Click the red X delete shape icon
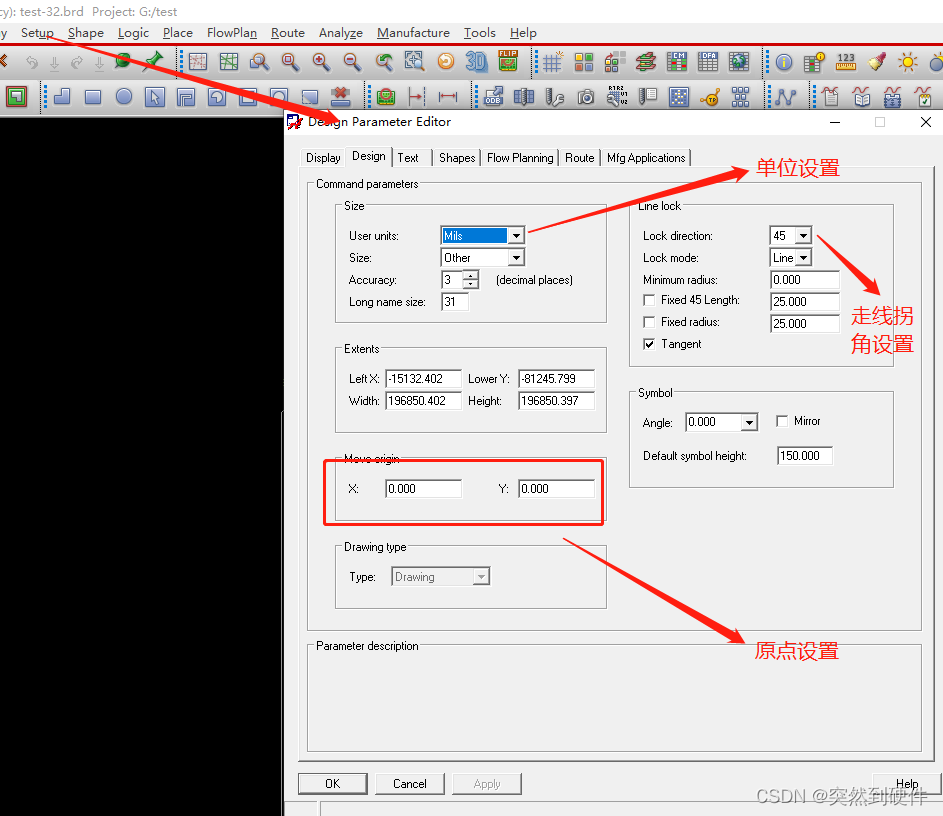 click(x=340, y=96)
